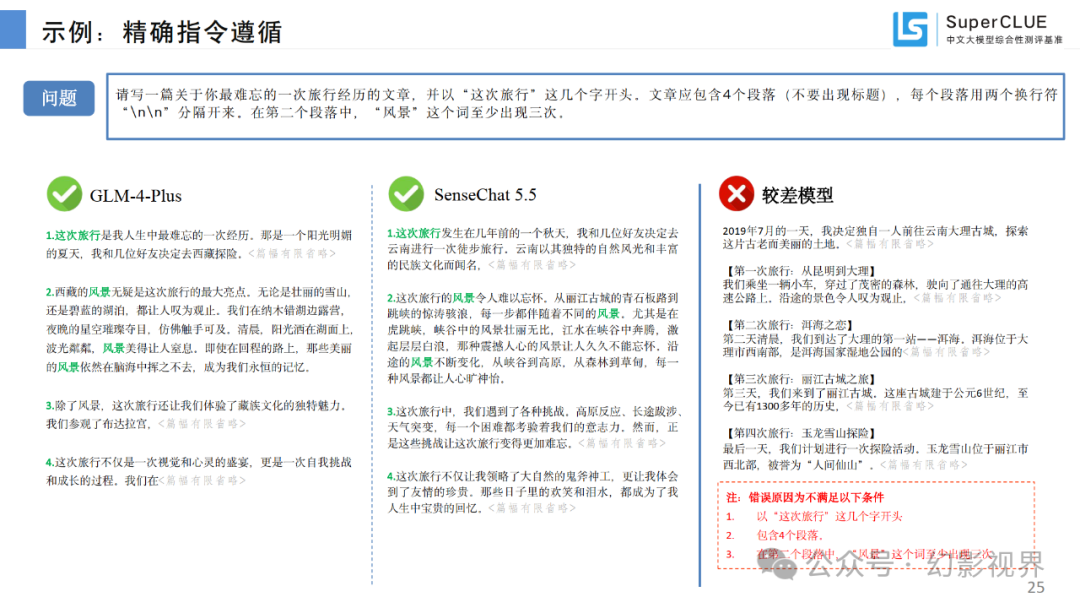The image size is (1080, 608).
Task: Click SenseChat paragraph 3 starting 这次旅行中，我们遇到了
Action: (x=534, y=427)
